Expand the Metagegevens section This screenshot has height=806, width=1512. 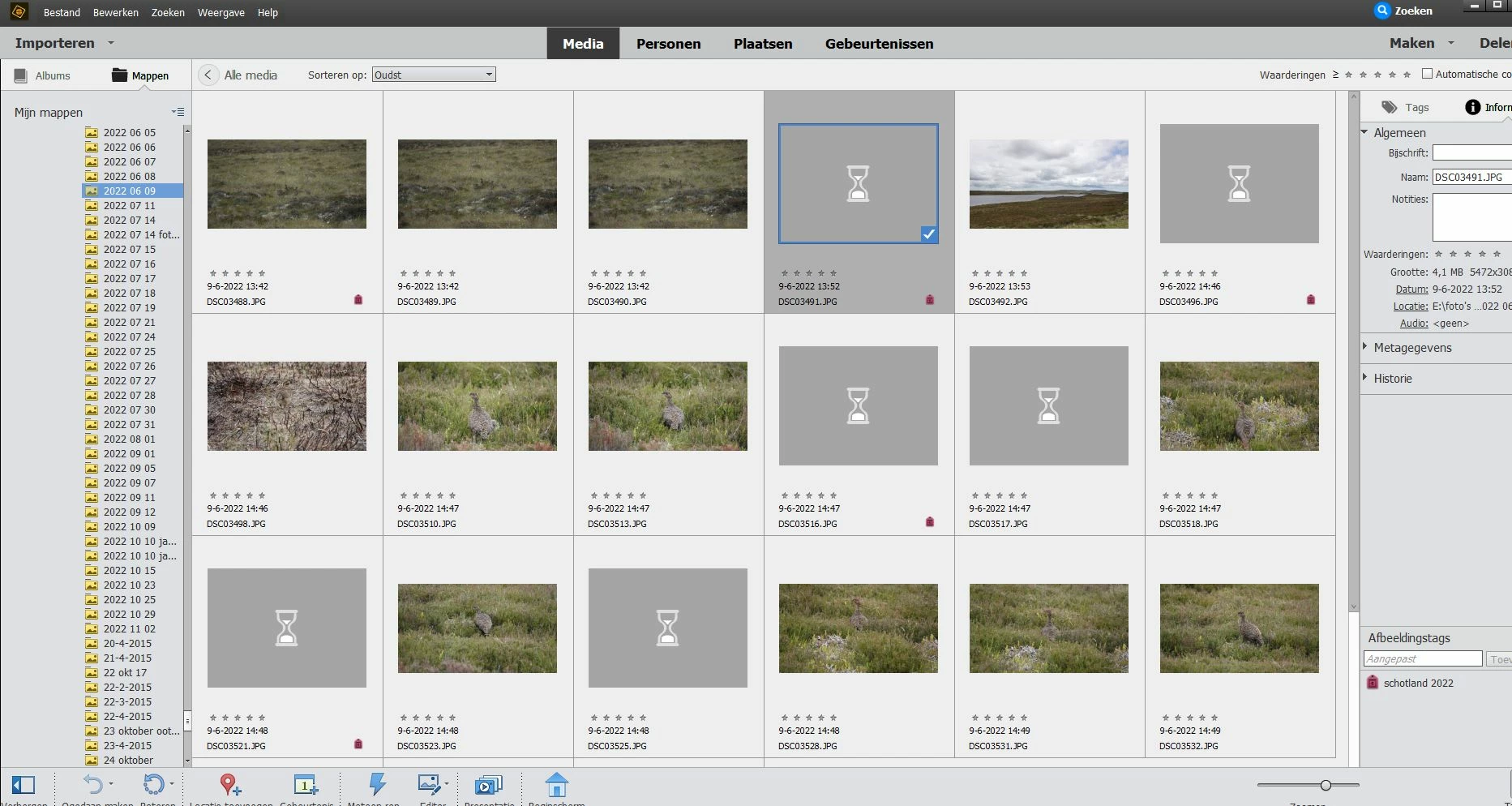click(x=1365, y=347)
